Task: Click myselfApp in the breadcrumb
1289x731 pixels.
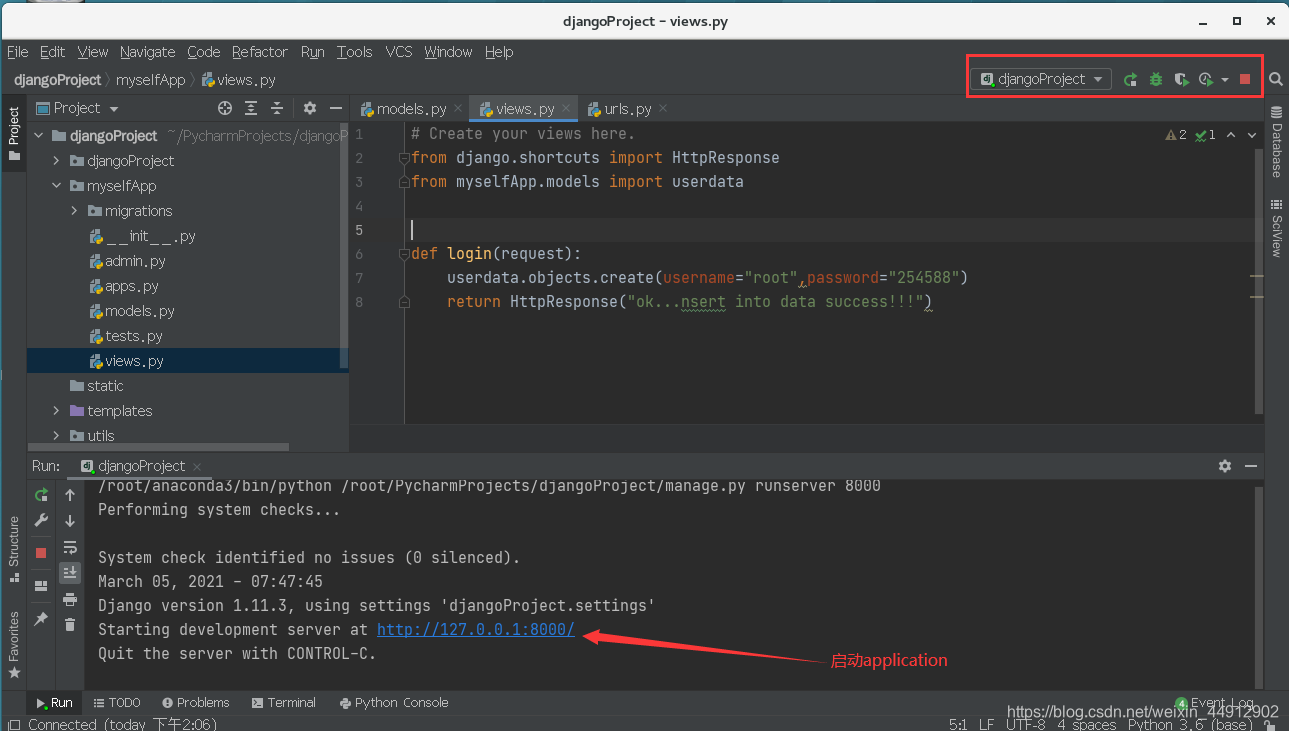Action: pos(151,80)
